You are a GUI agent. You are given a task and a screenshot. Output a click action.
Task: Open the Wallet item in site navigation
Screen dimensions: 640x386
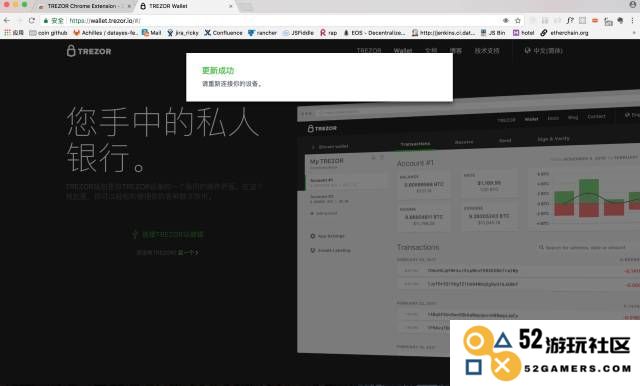[403, 51]
